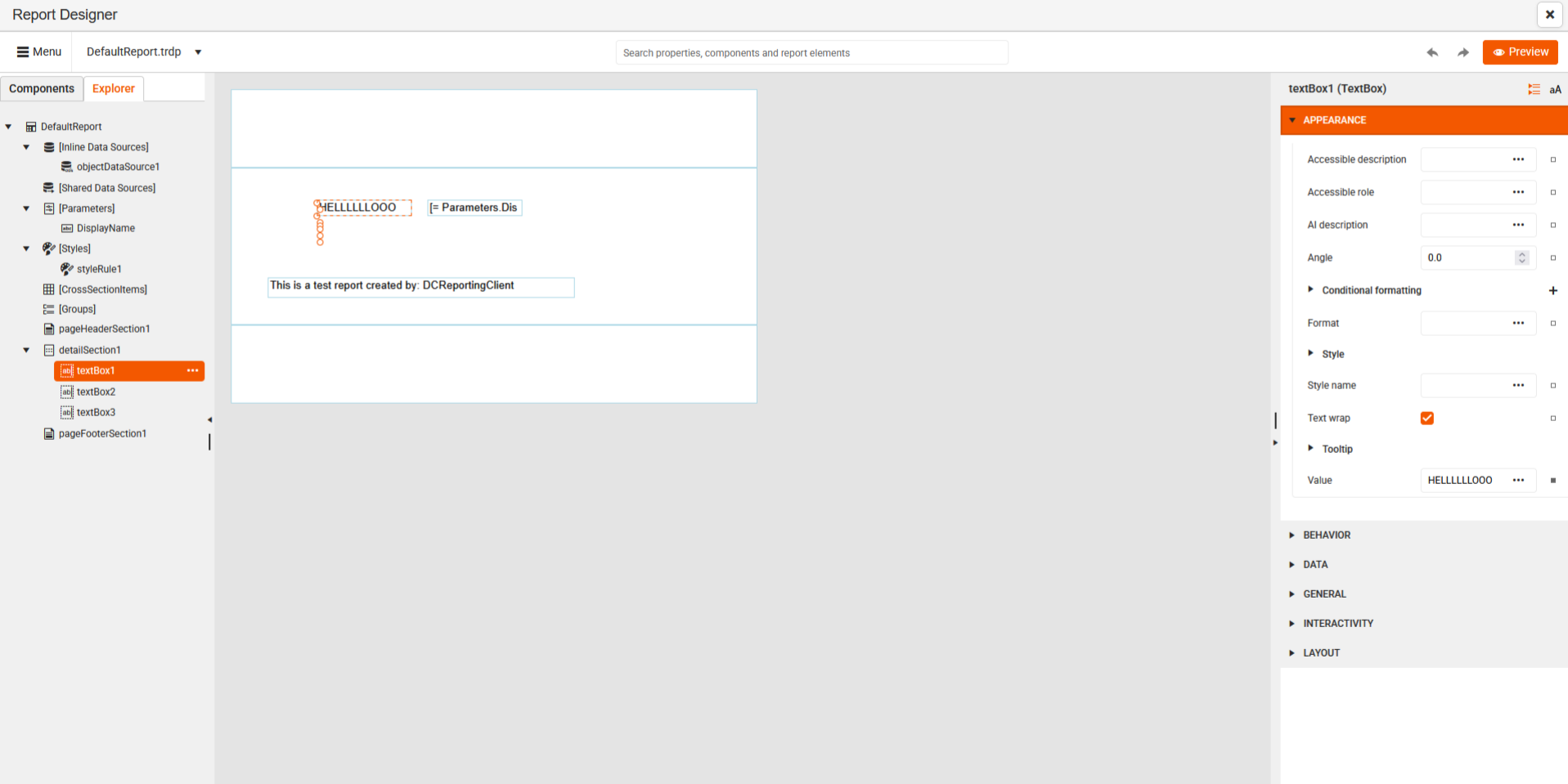Viewport: 1568px width, 784px height.
Task: Select the DisplayName parameter icon
Action: (x=67, y=228)
